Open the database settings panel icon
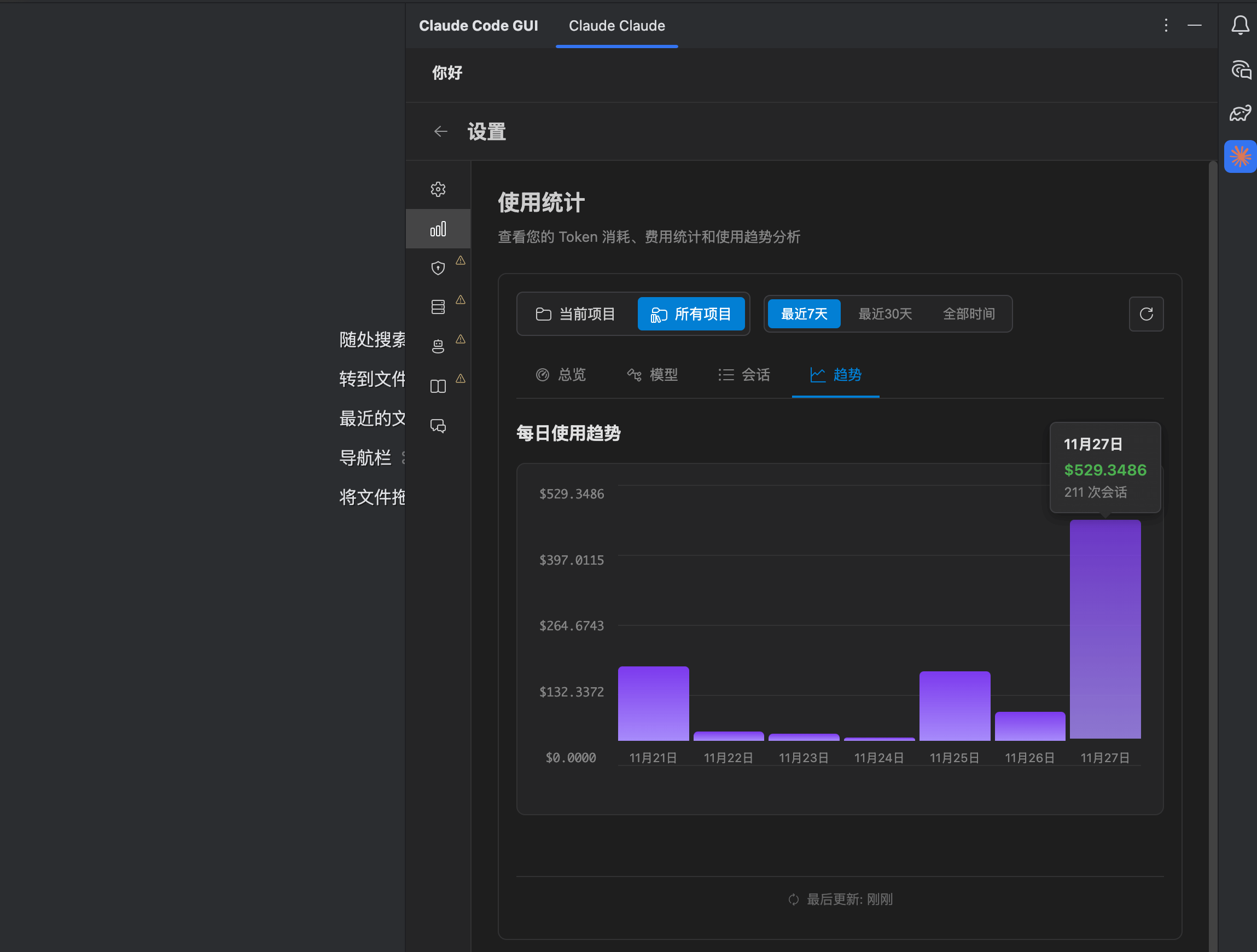This screenshot has height=952, width=1257. 438,306
